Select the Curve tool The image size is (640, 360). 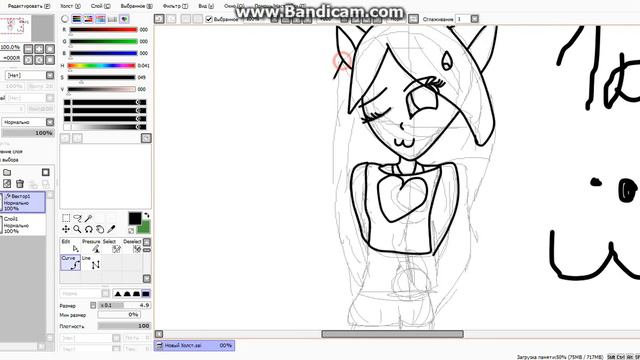[x=70, y=262]
